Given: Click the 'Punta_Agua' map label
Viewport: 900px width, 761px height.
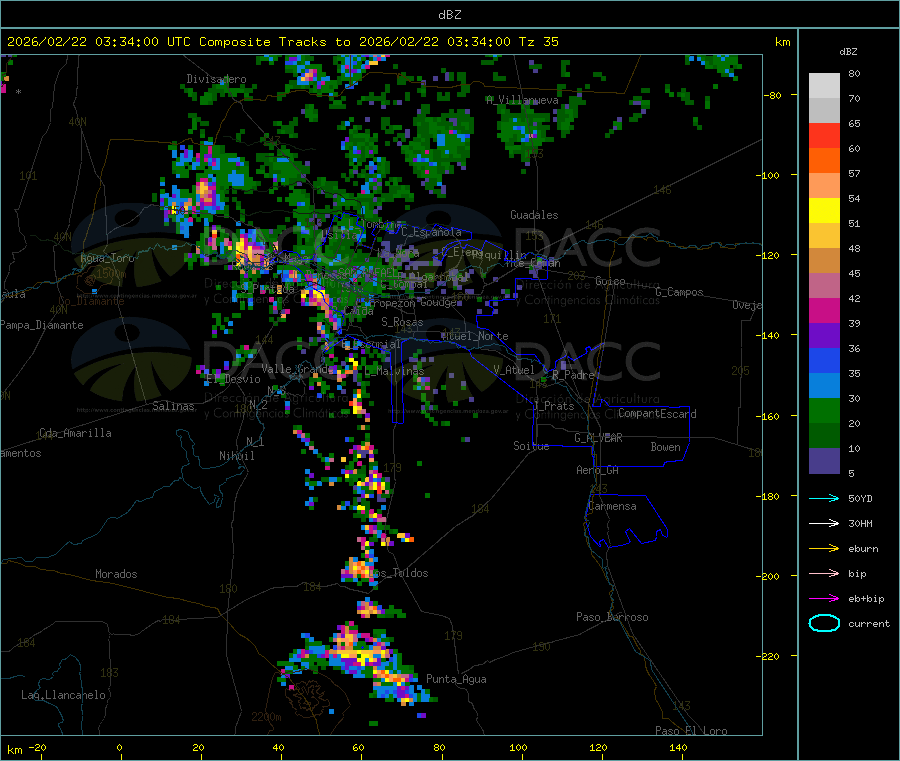Looking at the screenshot, I should click(x=456, y=680).
